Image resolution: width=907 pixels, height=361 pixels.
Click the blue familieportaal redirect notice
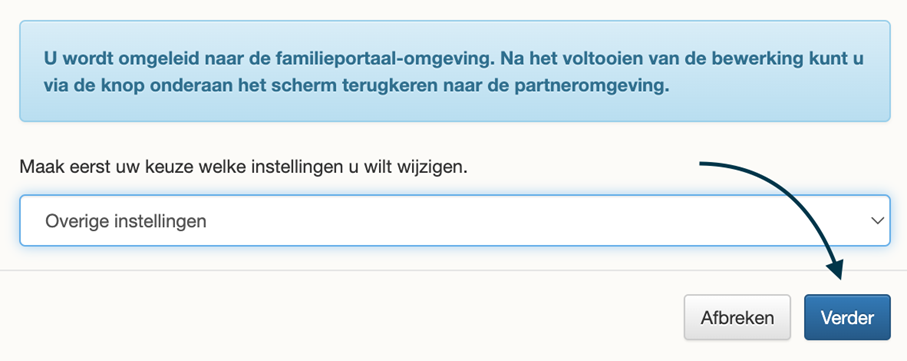point(455,71)
